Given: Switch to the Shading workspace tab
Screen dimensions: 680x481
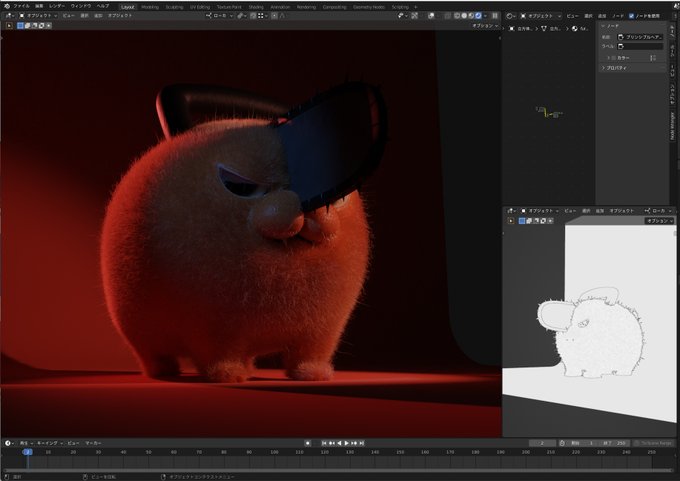Looking at the screenshot, I should [256, 7].
